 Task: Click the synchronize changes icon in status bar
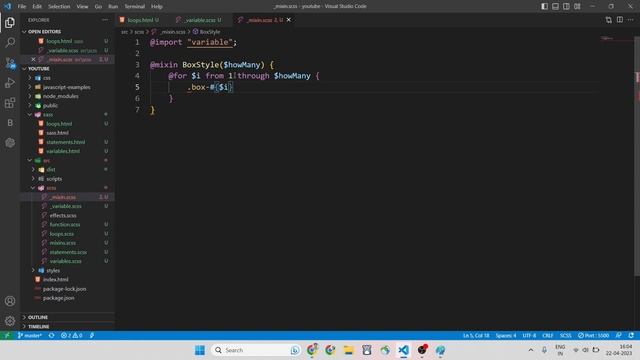[x=51, y=335]
